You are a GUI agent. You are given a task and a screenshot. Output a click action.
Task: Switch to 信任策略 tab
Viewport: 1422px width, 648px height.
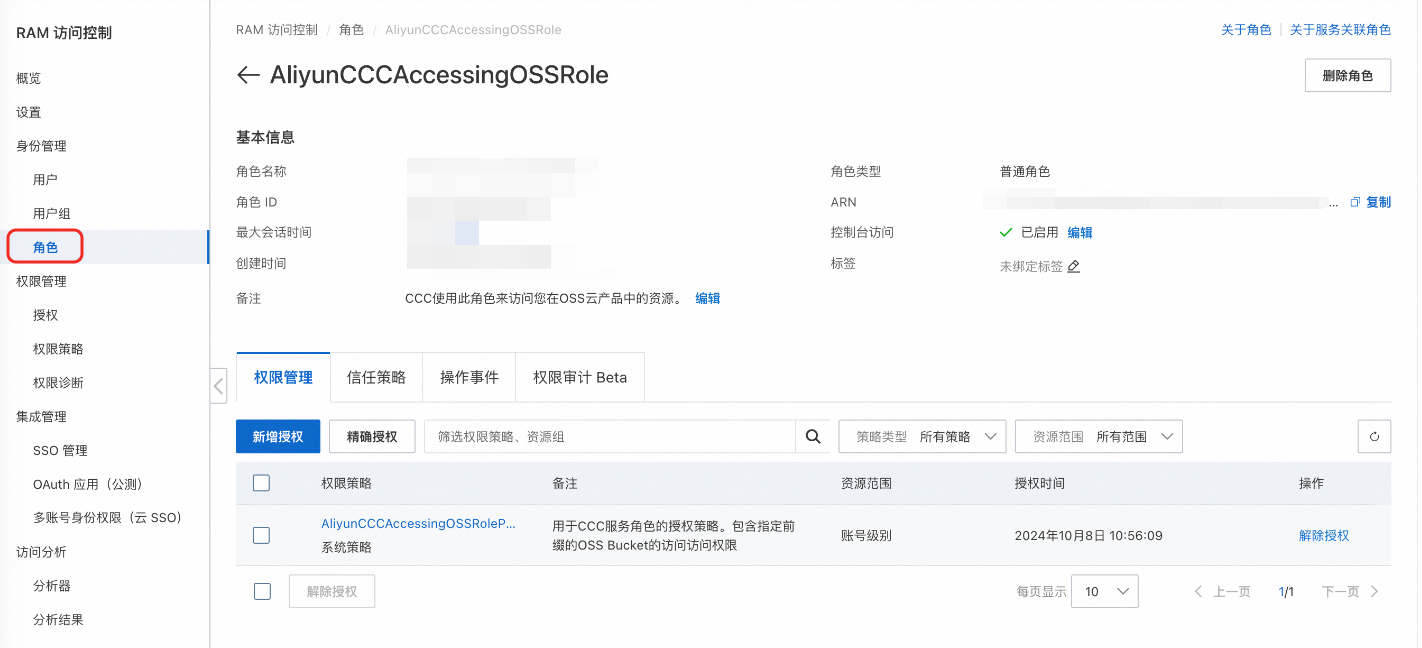[376, 377]
